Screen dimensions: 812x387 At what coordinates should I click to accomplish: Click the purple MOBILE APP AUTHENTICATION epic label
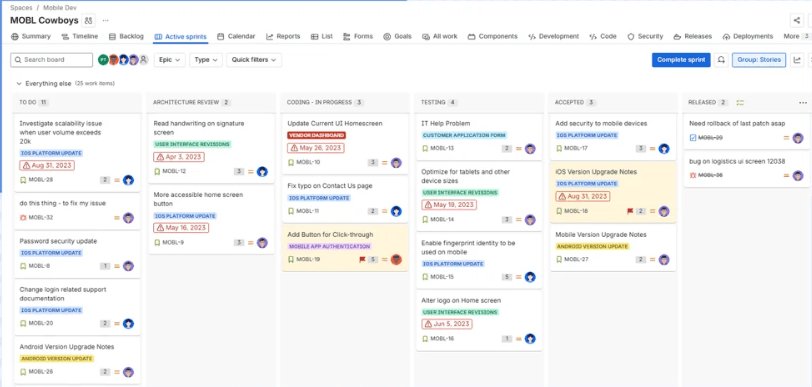(329, 247)
